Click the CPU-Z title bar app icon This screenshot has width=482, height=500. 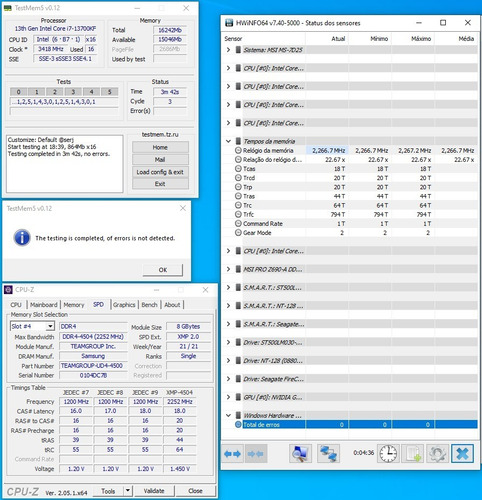[8, 290]
